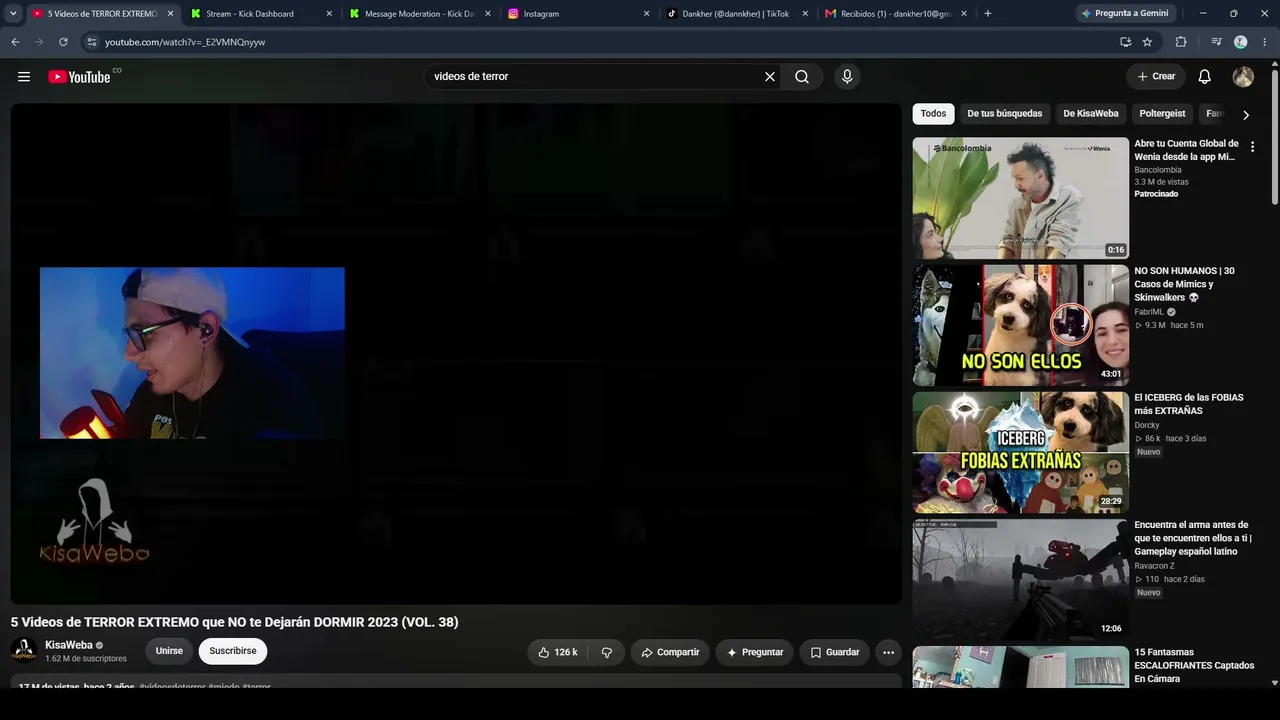The image size is (1280, 720).
Task: Open the 12:06 gameplay video thumbnail
Action: (x=1021, y=579)
